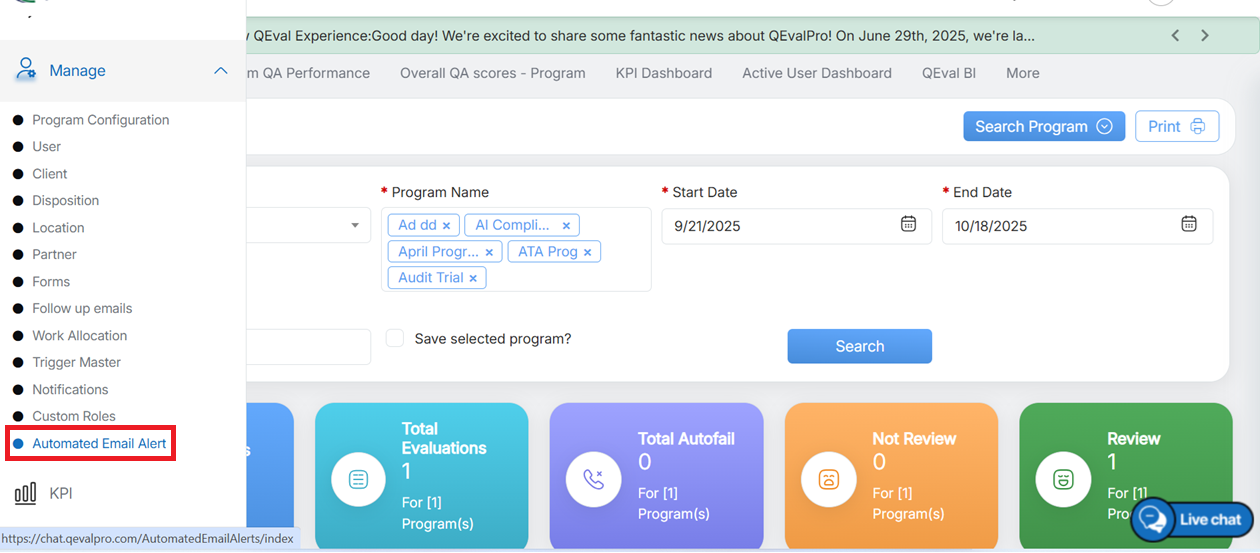
Task: Click the Total Evaluations card icon
Action: tap(358, 480)
